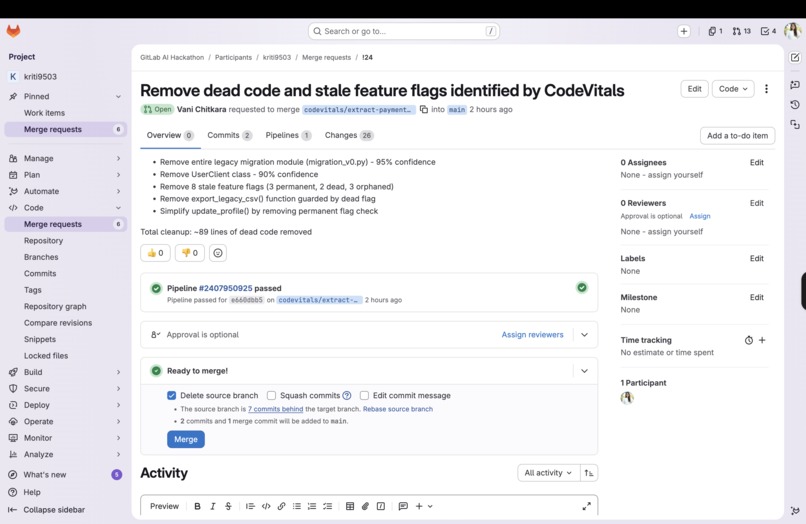Switch to the Changes tab
Screen dimensions: 806x524
coord(349,135)
